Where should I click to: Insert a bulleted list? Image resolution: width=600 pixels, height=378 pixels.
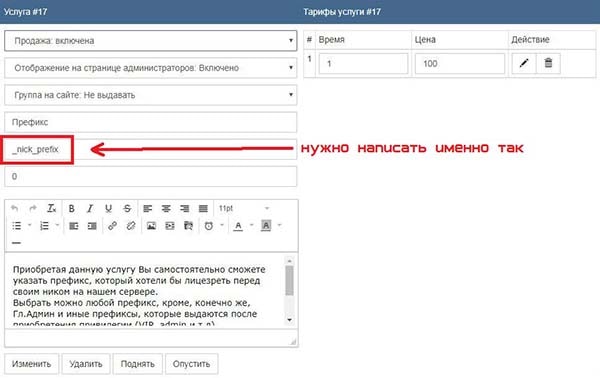[16, 226]
